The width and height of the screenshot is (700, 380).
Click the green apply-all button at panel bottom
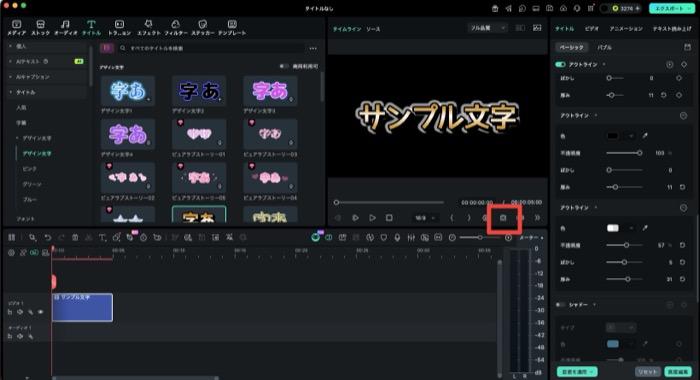[x=577, y=372]
